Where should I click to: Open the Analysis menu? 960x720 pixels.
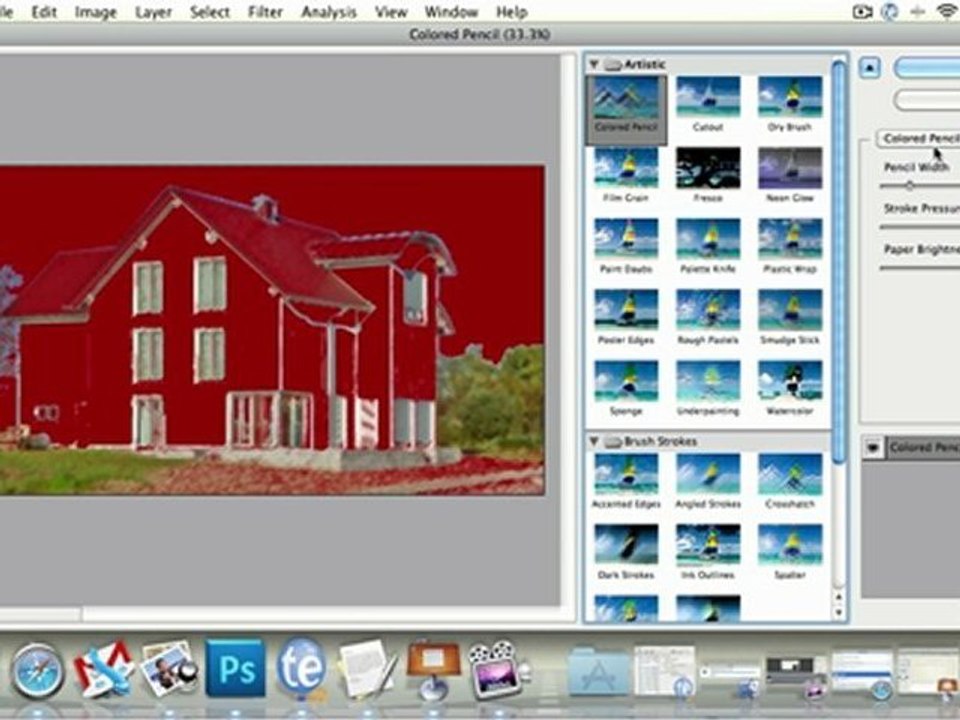click(329, 12)
